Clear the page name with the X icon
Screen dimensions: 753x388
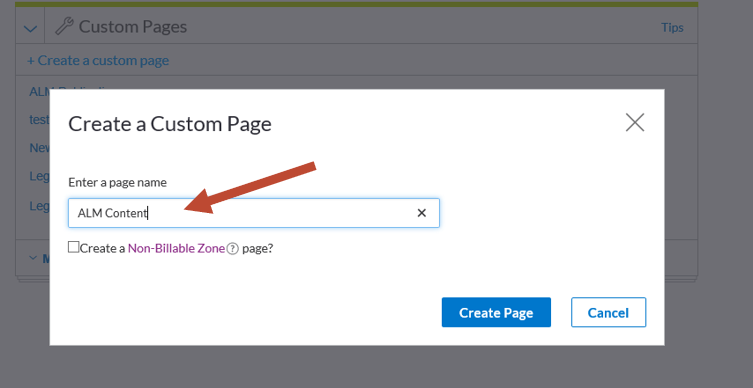pyautogui.click(x=422, y=213)
